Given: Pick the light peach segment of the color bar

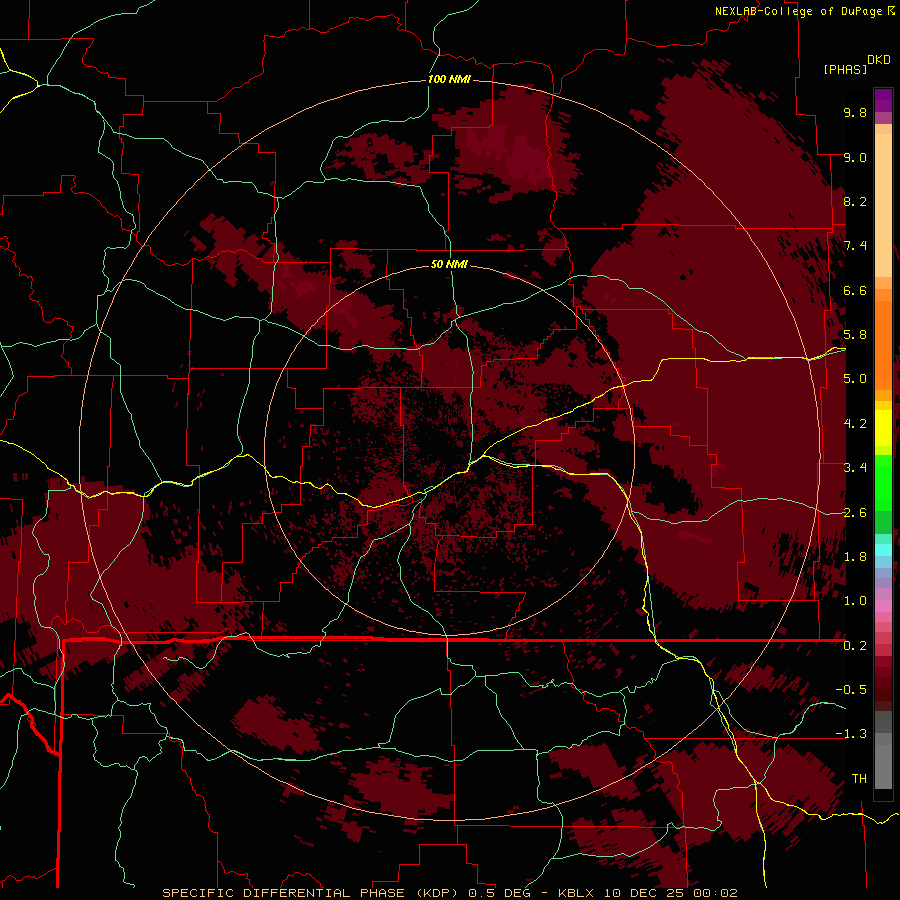Looking at the screenshot, I should (883, 205).
